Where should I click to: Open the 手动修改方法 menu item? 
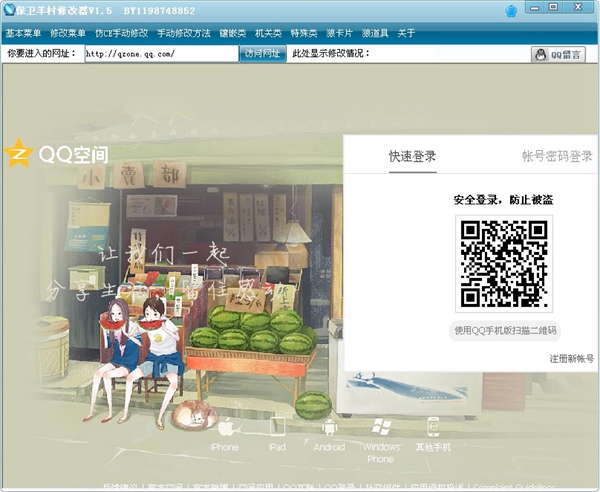coord(184,33)
